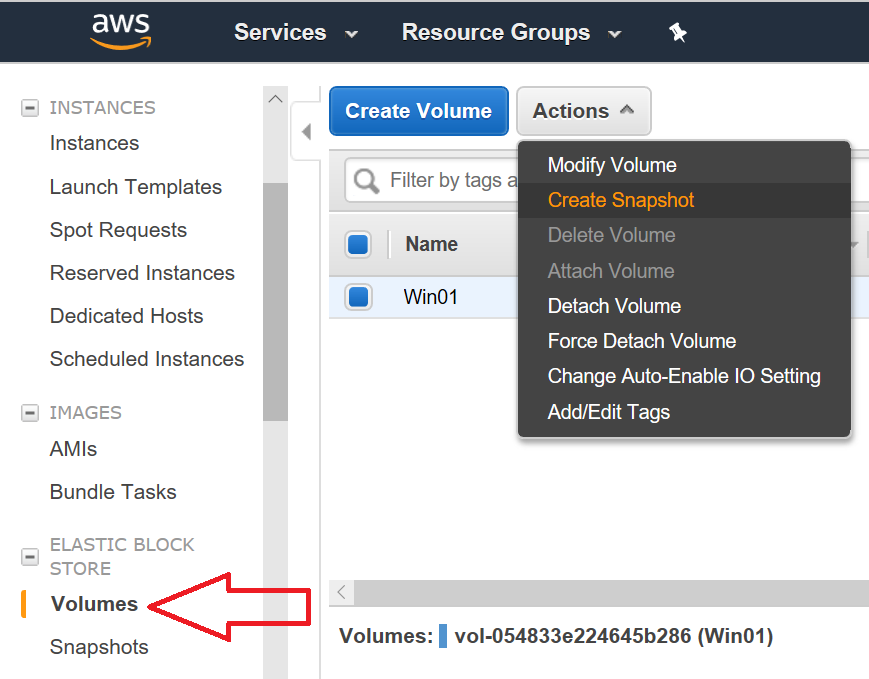Click the search magnifier in filter box
869x679 pixels.
[x=366, y=181]
